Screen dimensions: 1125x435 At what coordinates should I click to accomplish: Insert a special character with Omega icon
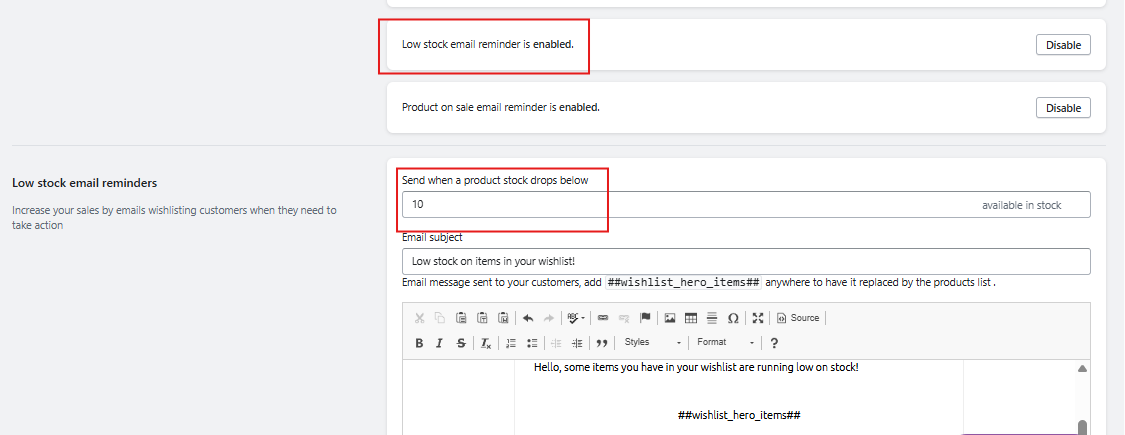point(733,318)
